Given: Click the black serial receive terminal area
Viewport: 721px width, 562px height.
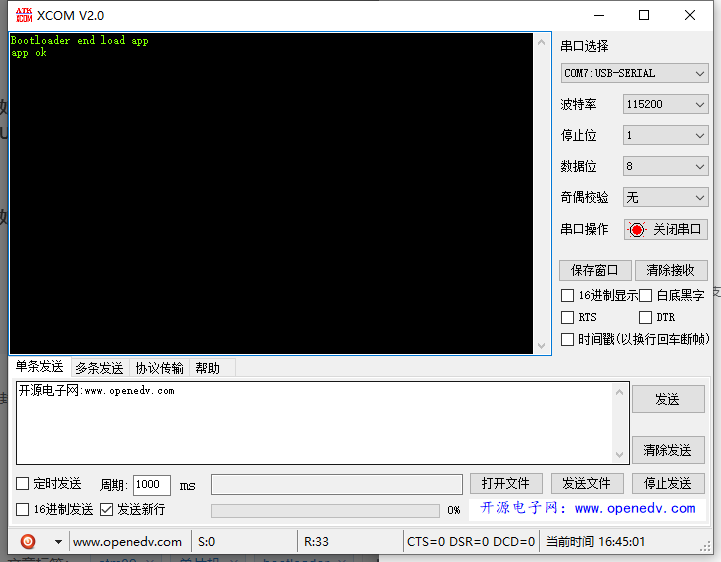Looking at the screenshot, I should click(271, 193).
